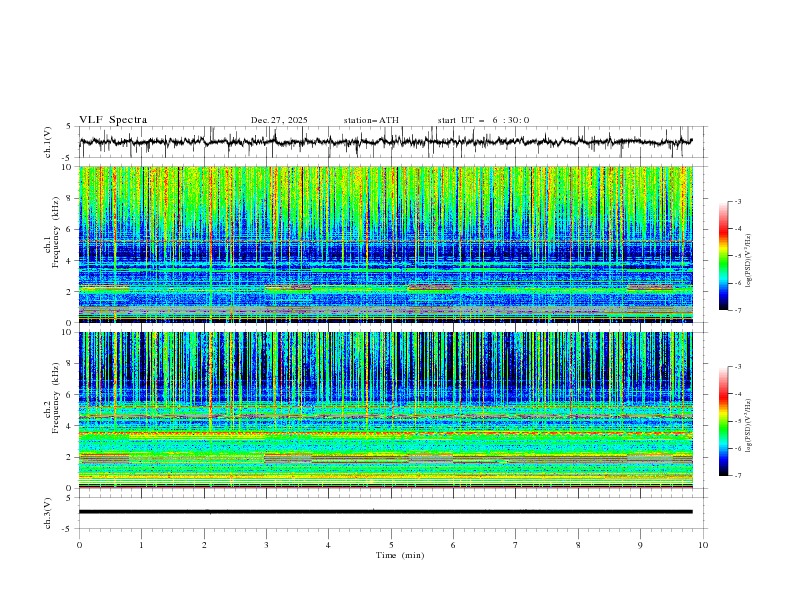Click the ch.1 spectrogram color scale bar
Image resolution: width=792 pixels, height=612 pixels.
click(723, 256)
